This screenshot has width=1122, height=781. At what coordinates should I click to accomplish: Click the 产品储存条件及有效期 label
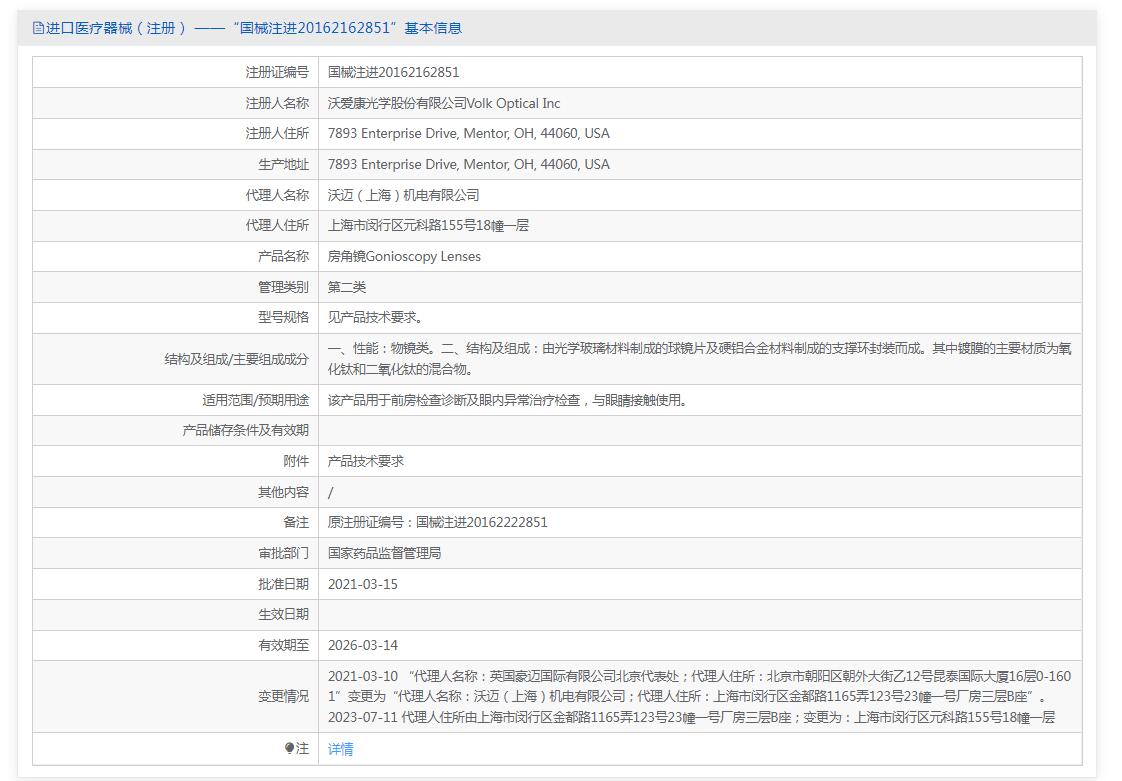click(x=245, y=431)
